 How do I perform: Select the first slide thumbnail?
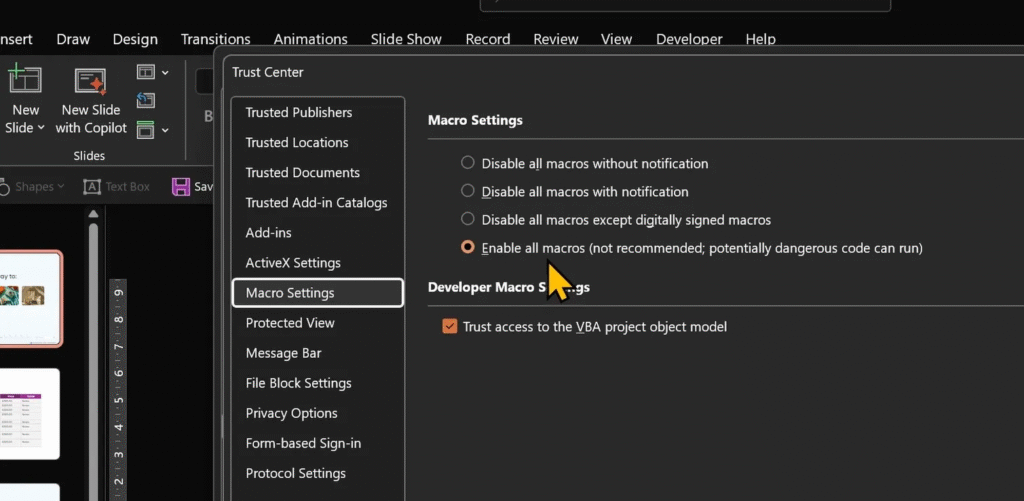pyautogui.click(x=30, y=298)
